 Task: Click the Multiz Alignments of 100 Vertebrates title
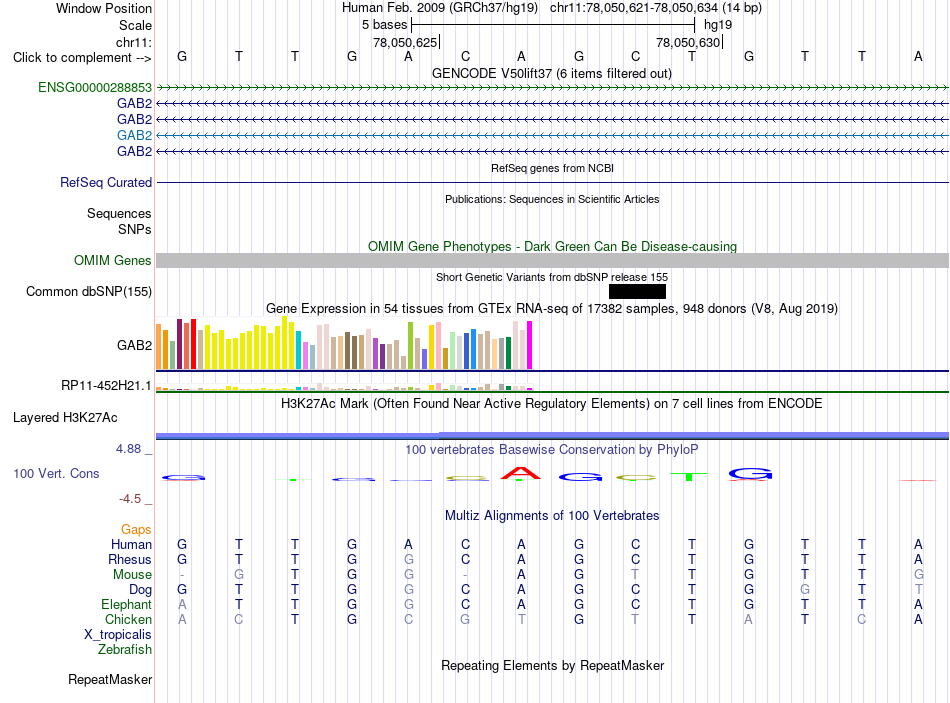[552, 516]
